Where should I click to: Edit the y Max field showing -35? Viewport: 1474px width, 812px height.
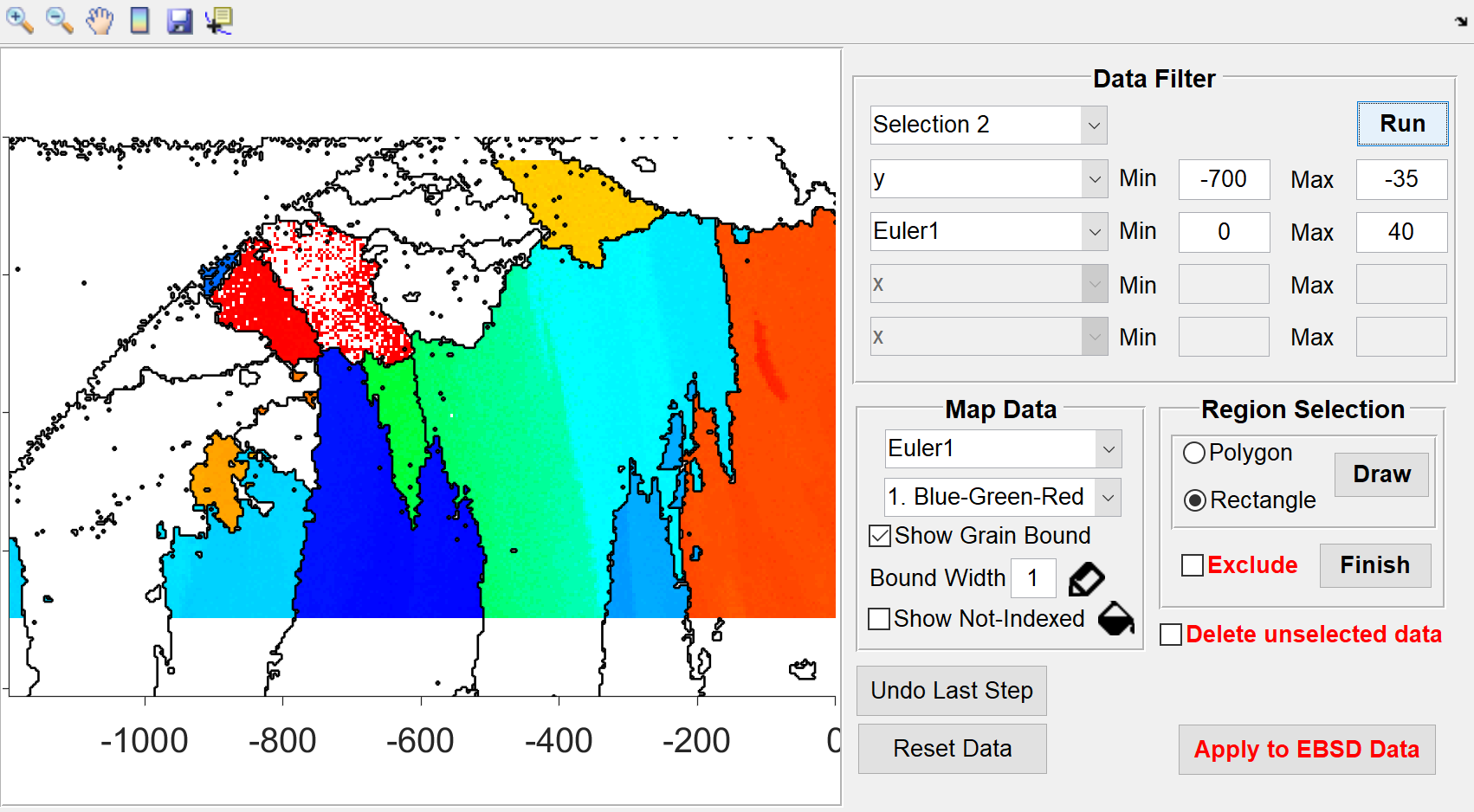1401,179
